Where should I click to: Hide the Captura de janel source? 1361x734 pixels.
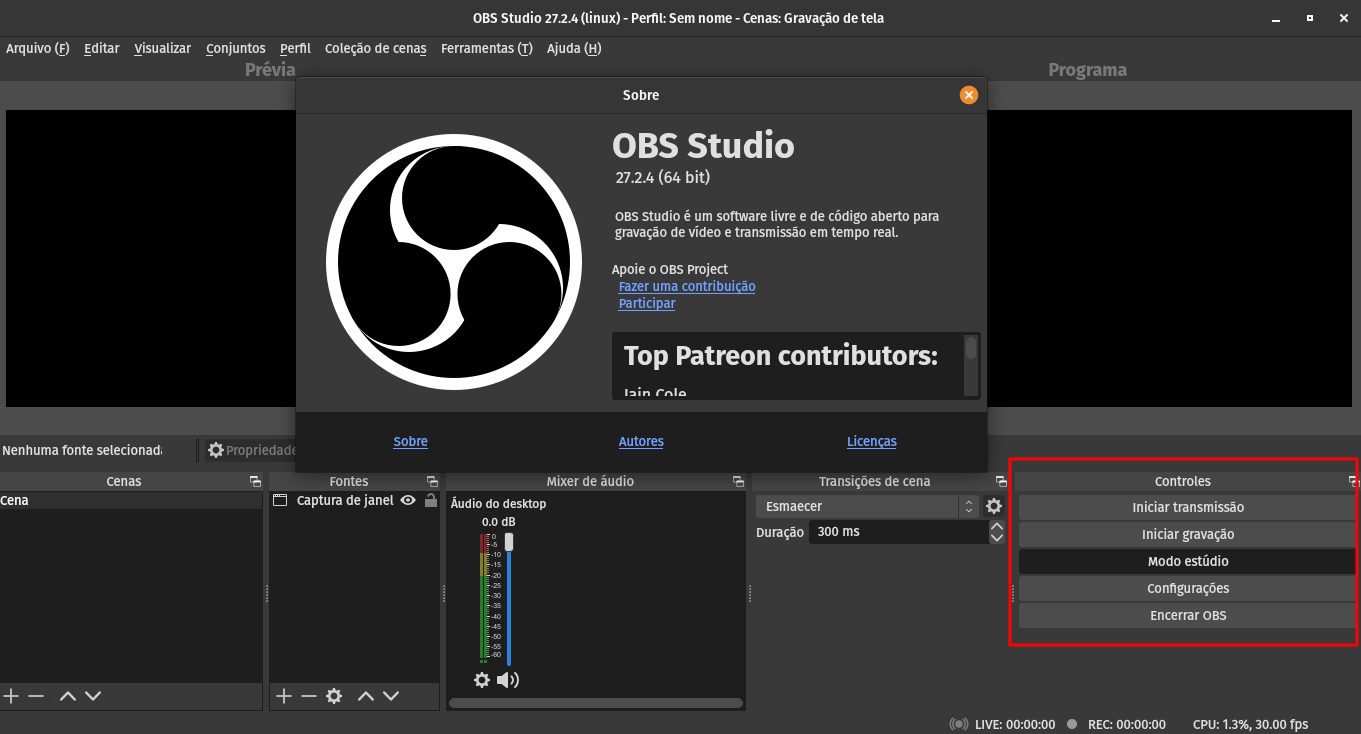click(x=409, y=500)
